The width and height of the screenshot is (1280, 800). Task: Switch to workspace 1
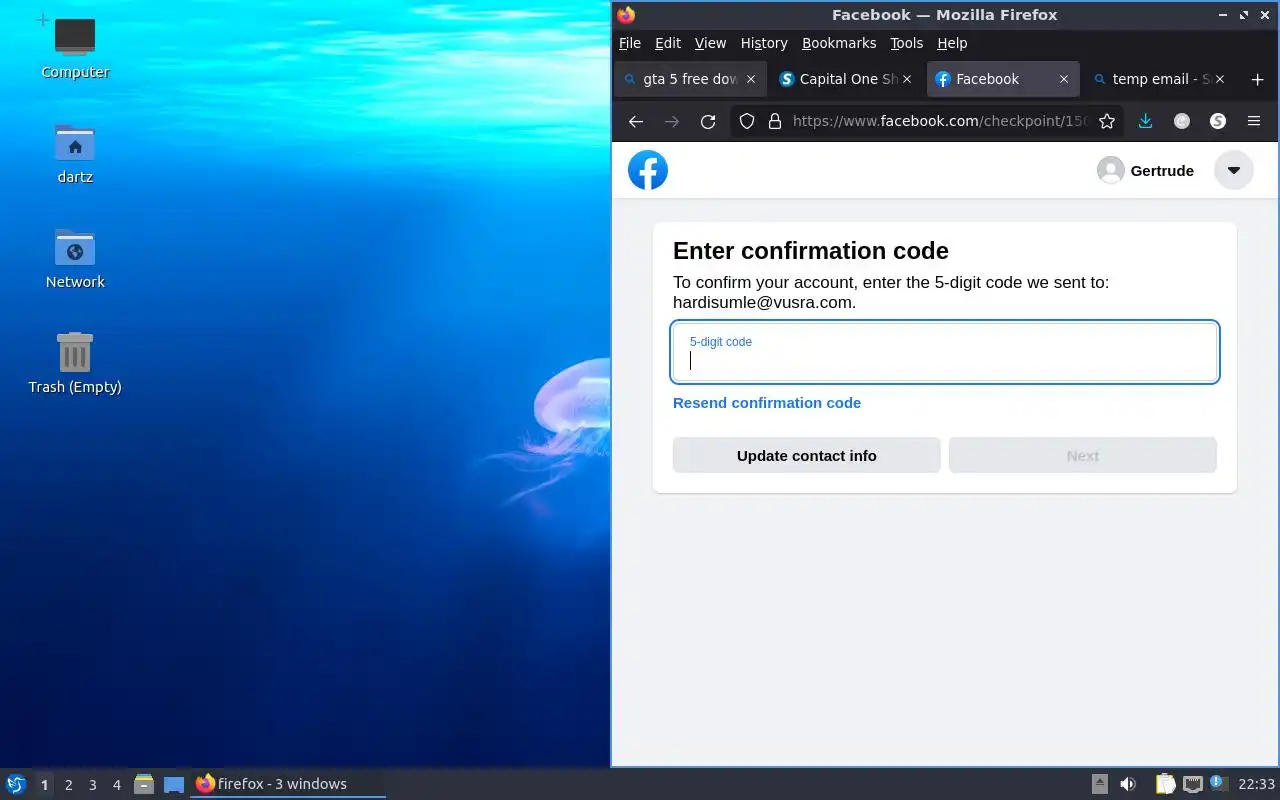[x=44, y=785]
